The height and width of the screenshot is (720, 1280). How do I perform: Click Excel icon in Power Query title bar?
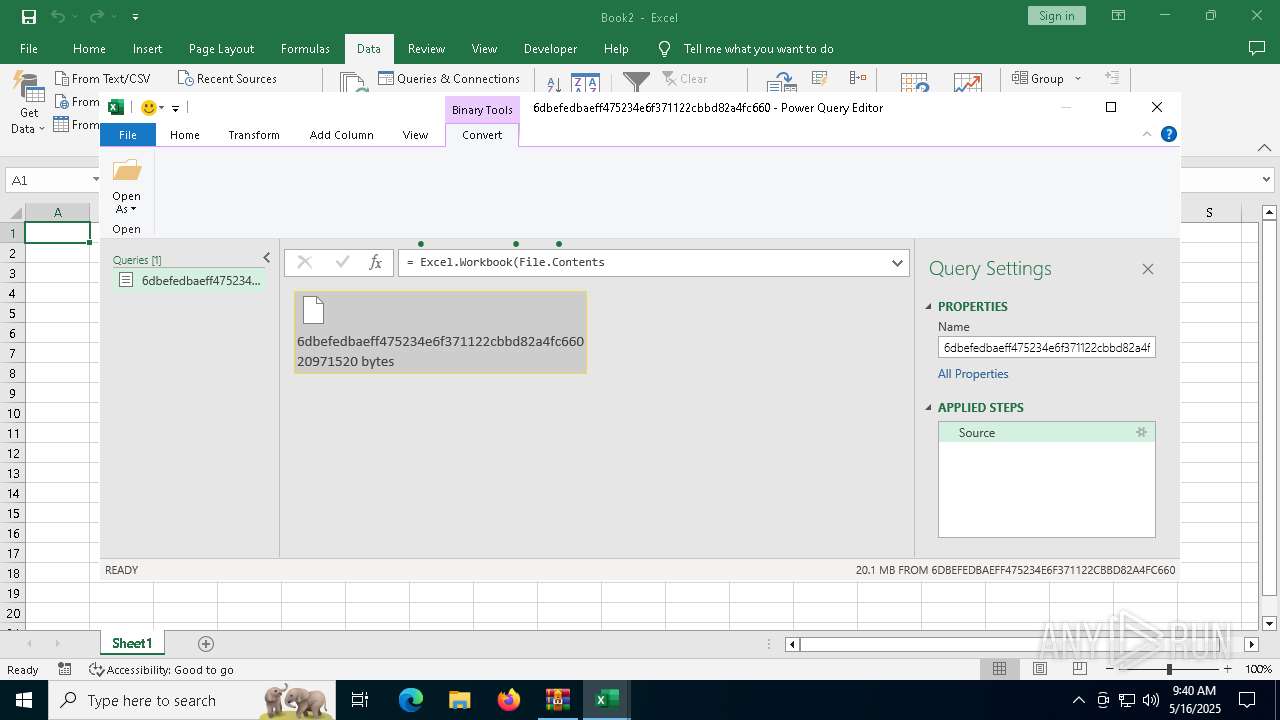[116, 108]
